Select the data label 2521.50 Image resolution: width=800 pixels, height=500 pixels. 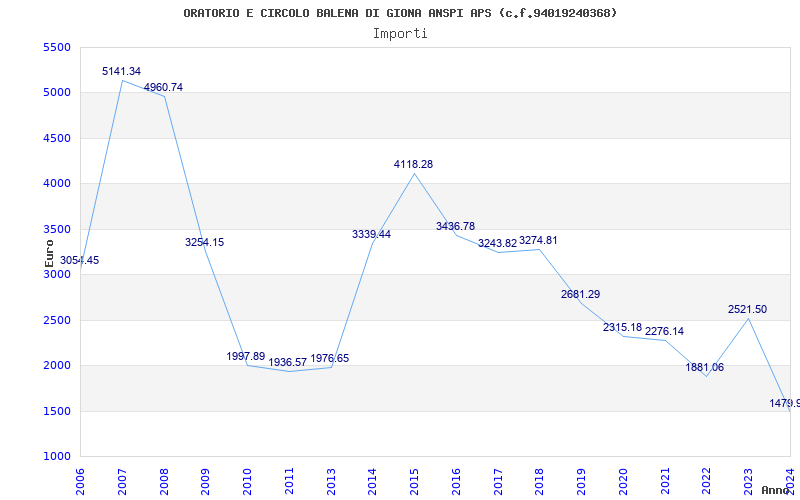click(747, 309)
